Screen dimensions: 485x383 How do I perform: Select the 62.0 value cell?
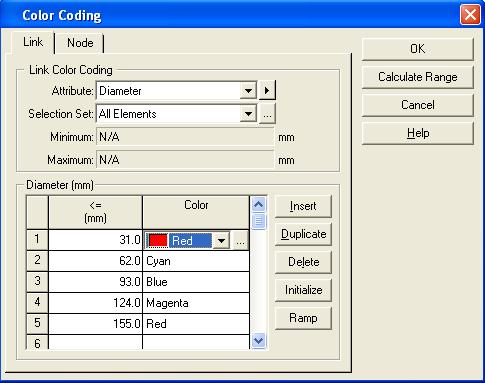click(x=95, y=261)
